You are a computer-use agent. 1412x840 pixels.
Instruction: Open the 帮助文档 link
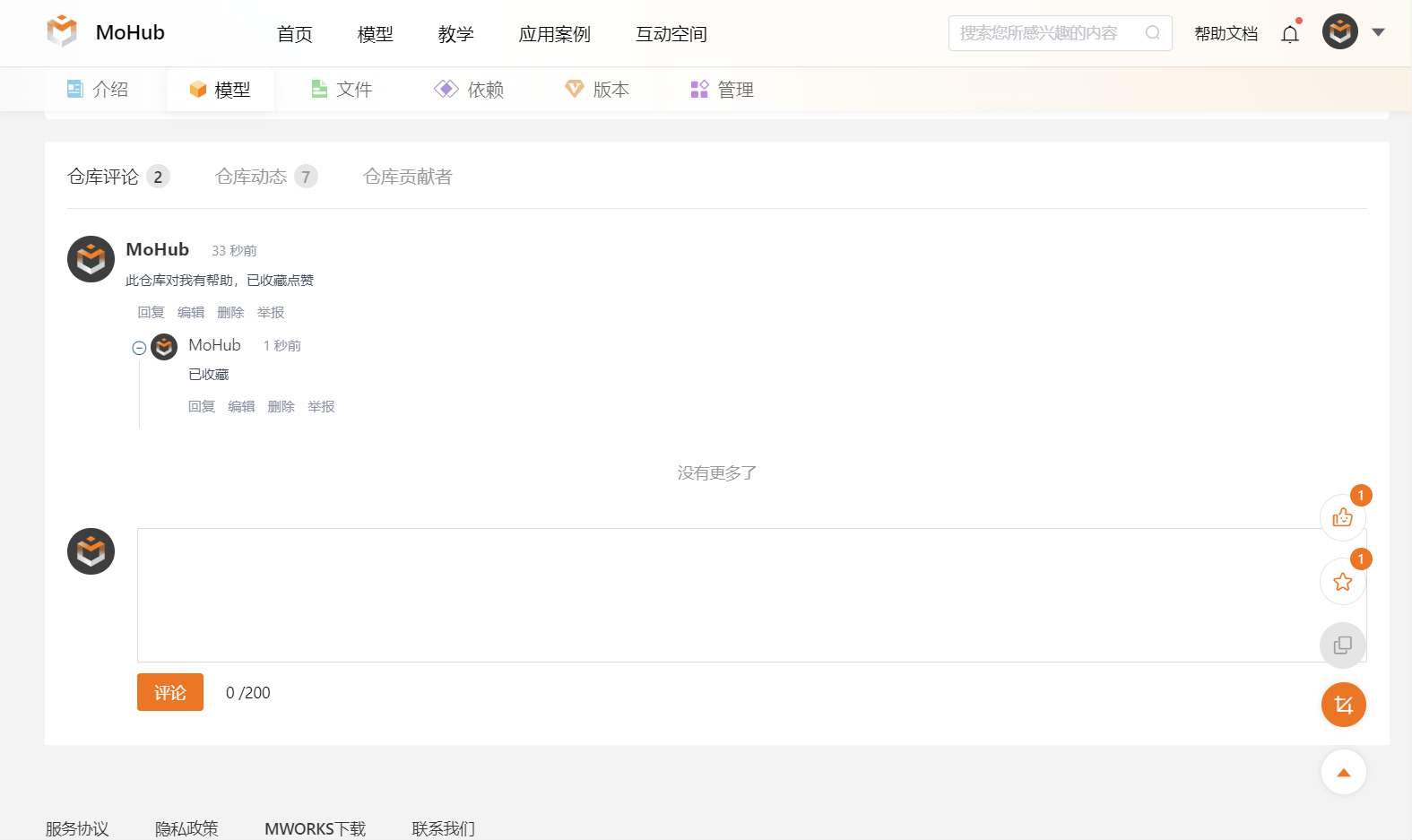pyautogui.click(x=1226, y=33)
